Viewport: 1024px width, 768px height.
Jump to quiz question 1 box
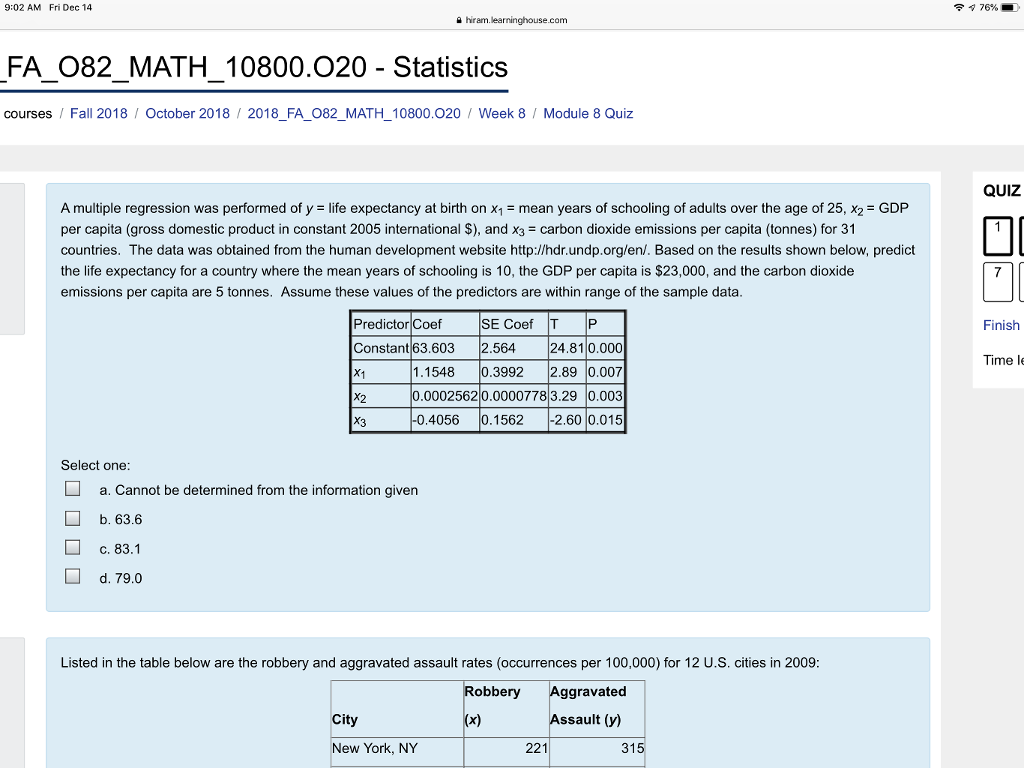coord(998,236)
